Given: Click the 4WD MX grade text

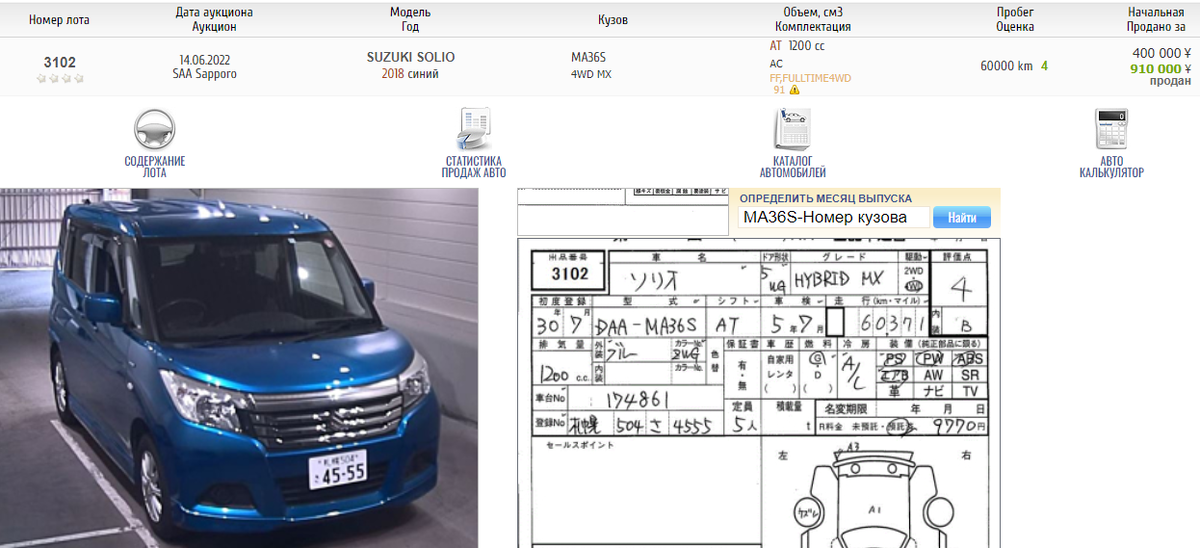Looking at the screenshot, I should 591,74.
